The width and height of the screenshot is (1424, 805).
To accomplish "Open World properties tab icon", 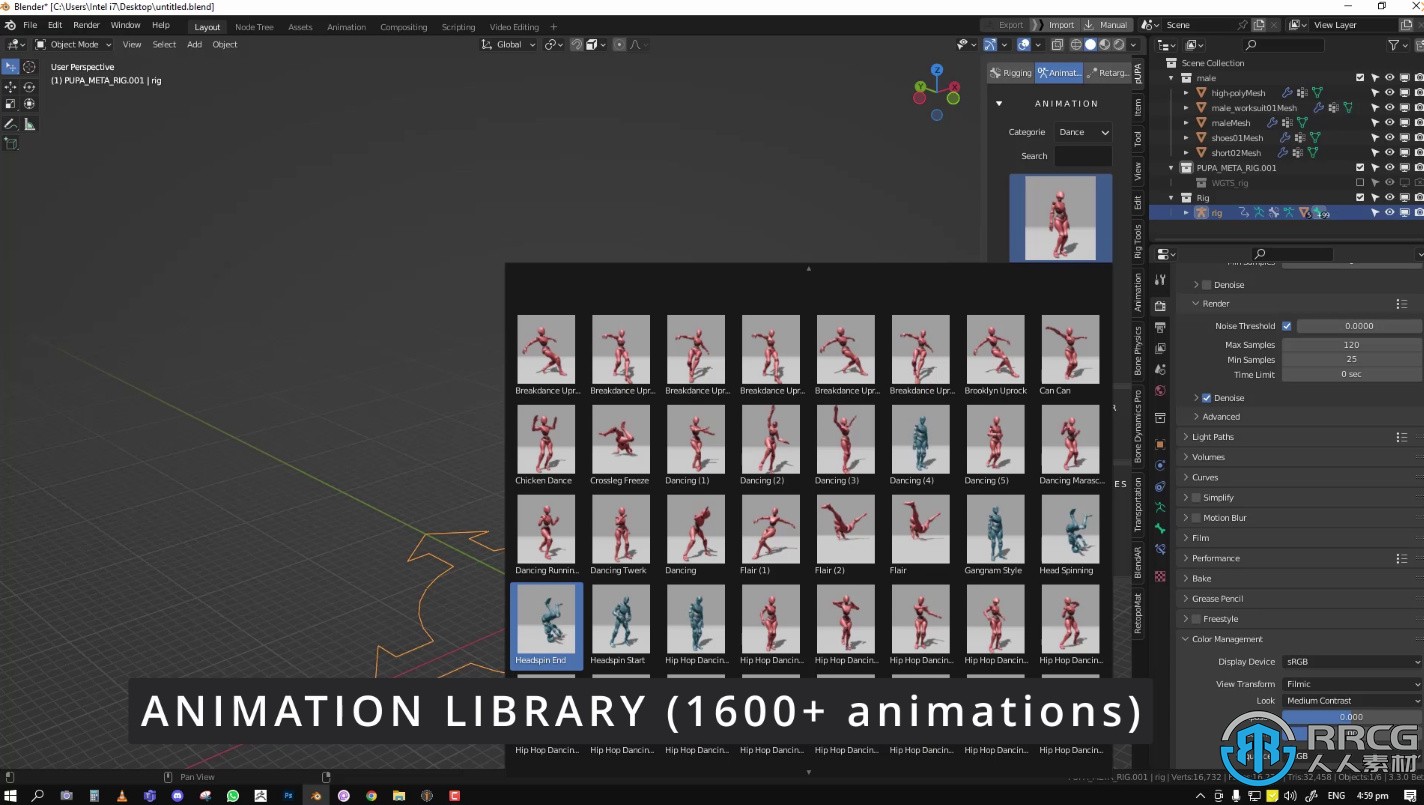I will click(x=1160, y=391).
